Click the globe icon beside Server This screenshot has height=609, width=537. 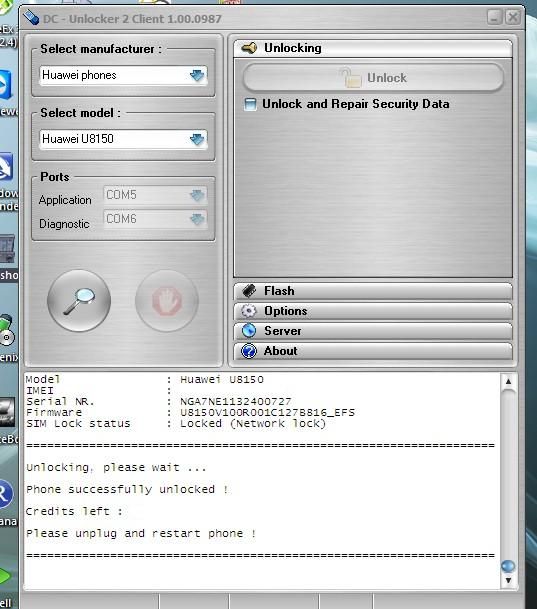(x=249, y=331)
